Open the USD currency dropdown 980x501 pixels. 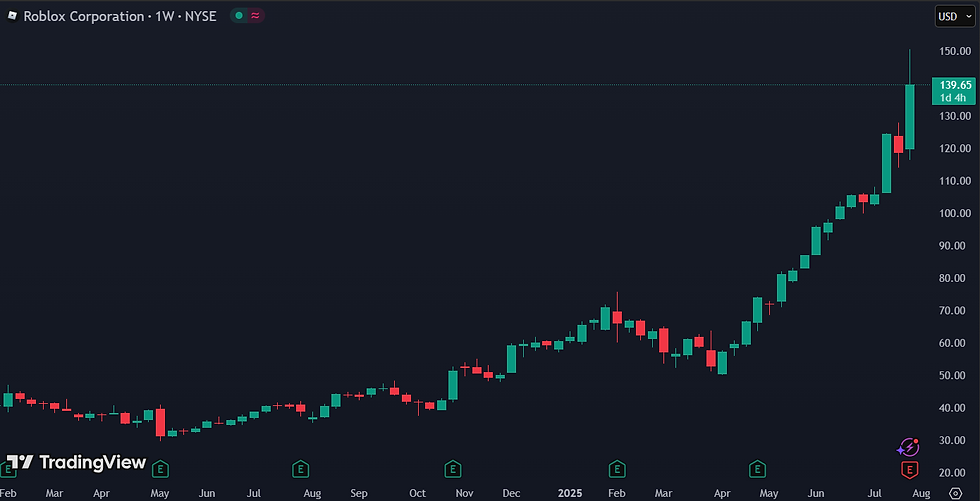point(954,16)
